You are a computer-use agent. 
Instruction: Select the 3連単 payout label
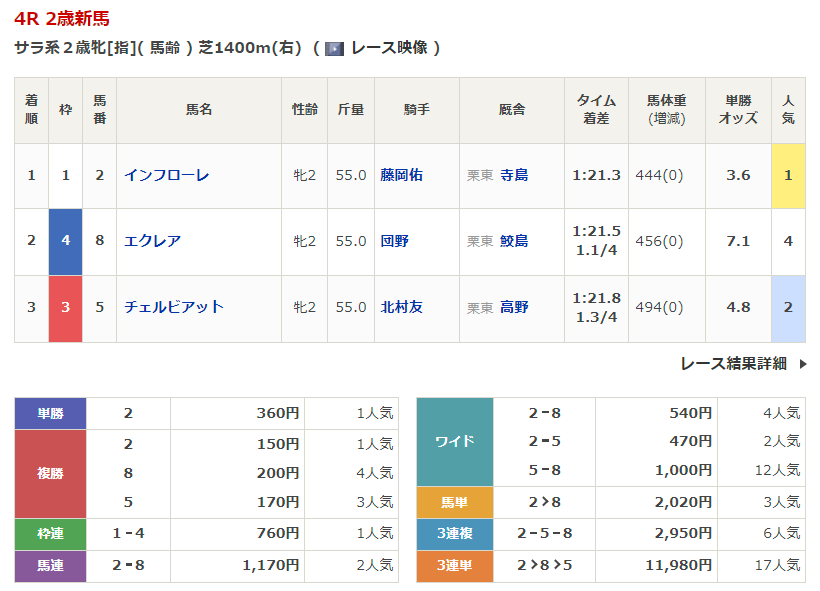click(455, 566)
